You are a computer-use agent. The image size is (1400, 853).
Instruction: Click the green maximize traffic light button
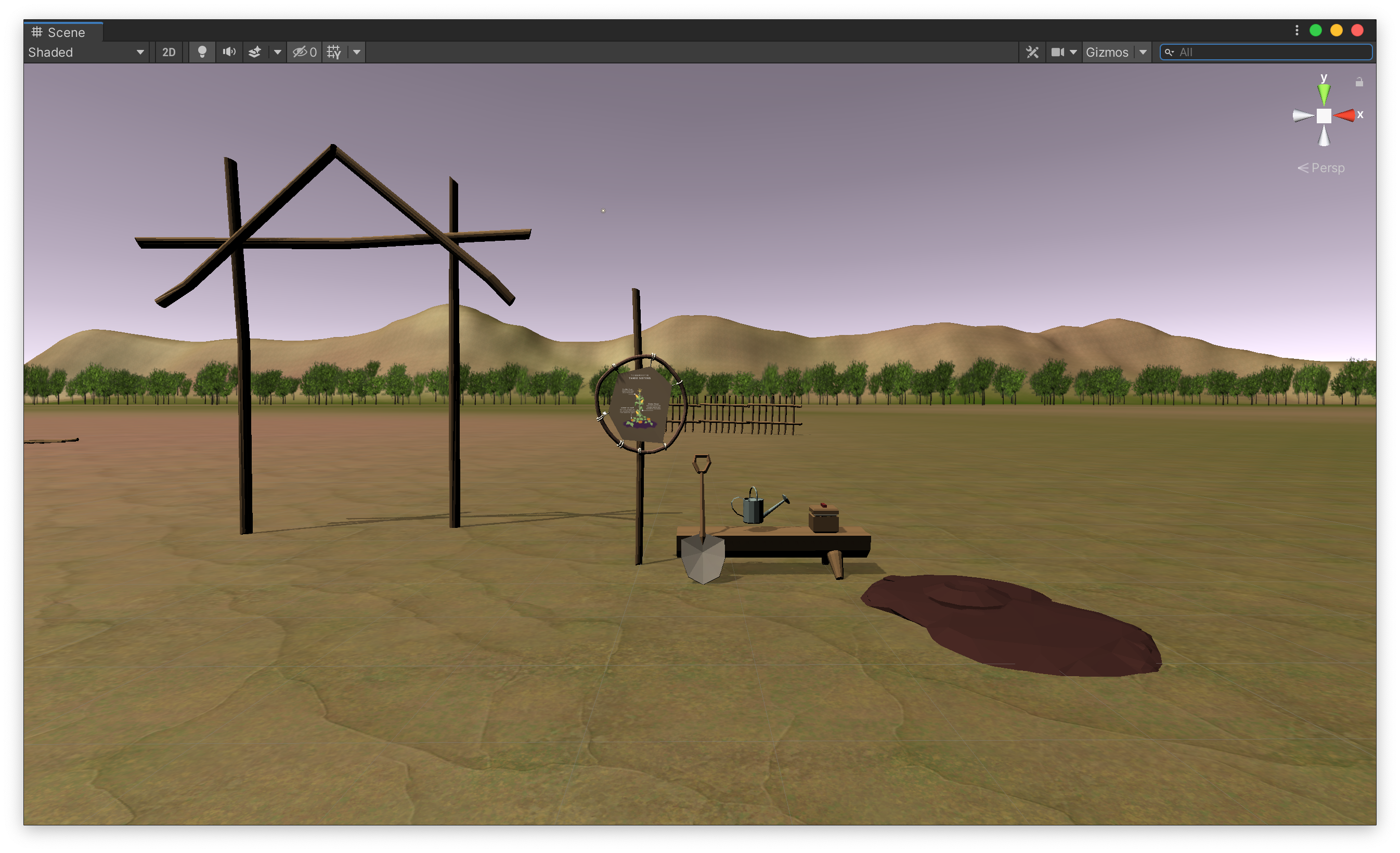pos(1316,30)
